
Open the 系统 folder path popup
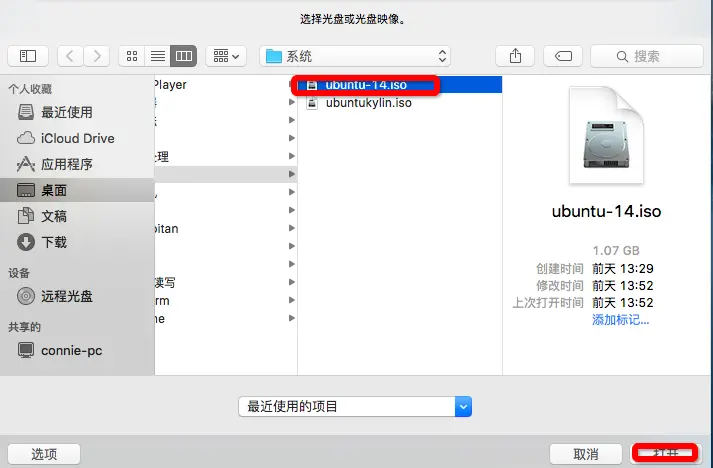pos(355,56)
